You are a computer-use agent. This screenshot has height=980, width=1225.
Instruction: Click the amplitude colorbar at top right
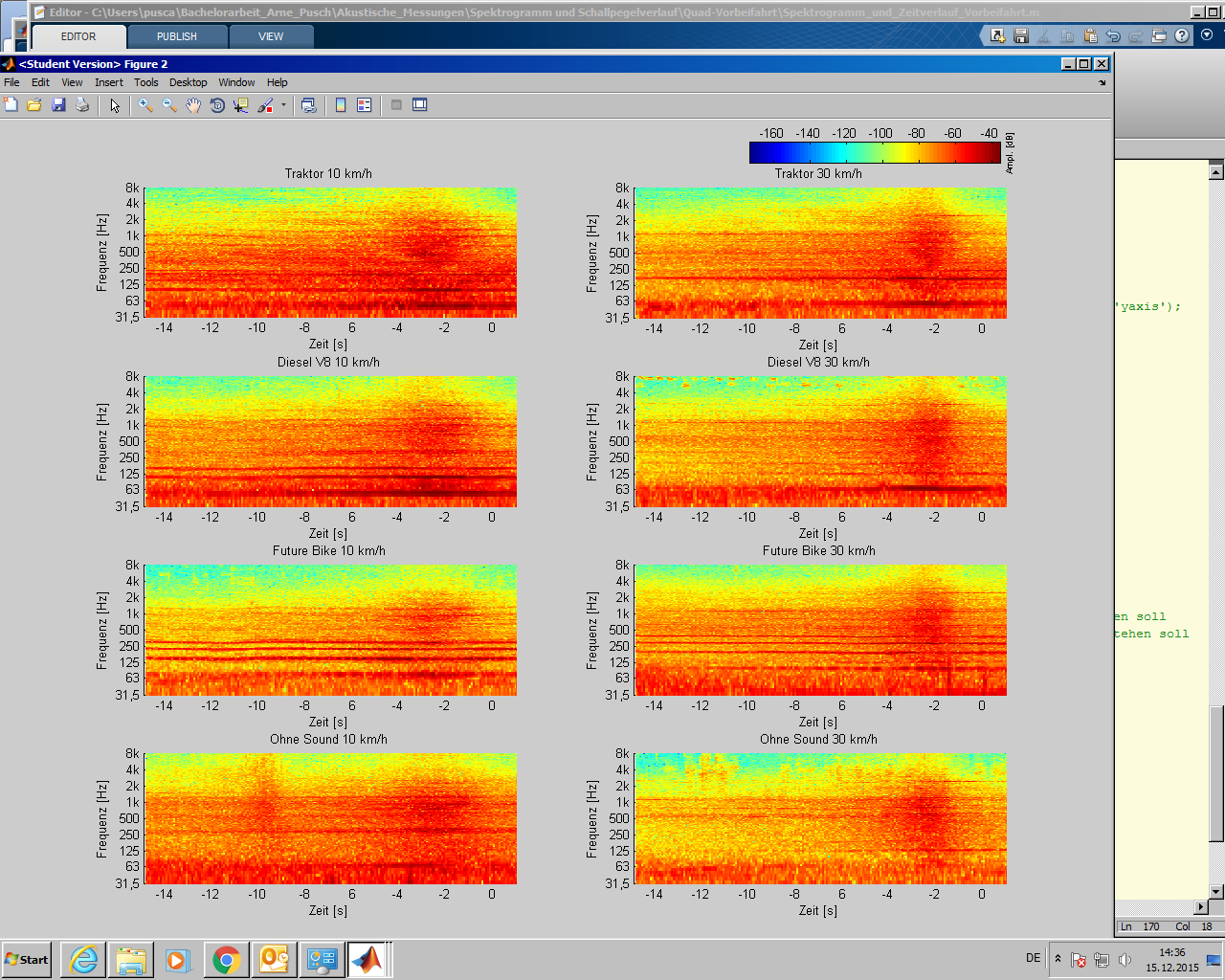[875, 153]
